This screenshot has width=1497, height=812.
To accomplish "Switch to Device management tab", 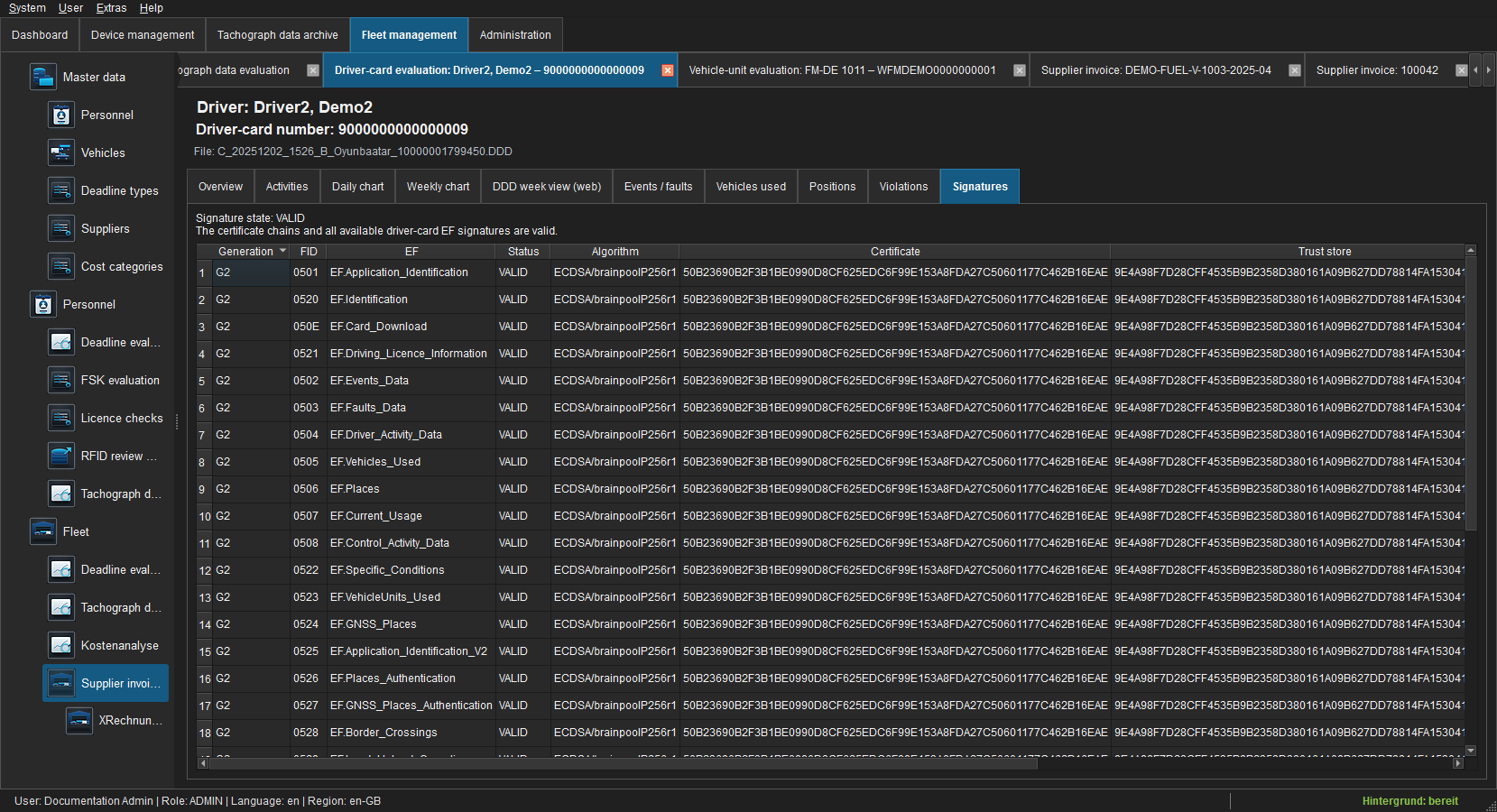I will [143, 35].
